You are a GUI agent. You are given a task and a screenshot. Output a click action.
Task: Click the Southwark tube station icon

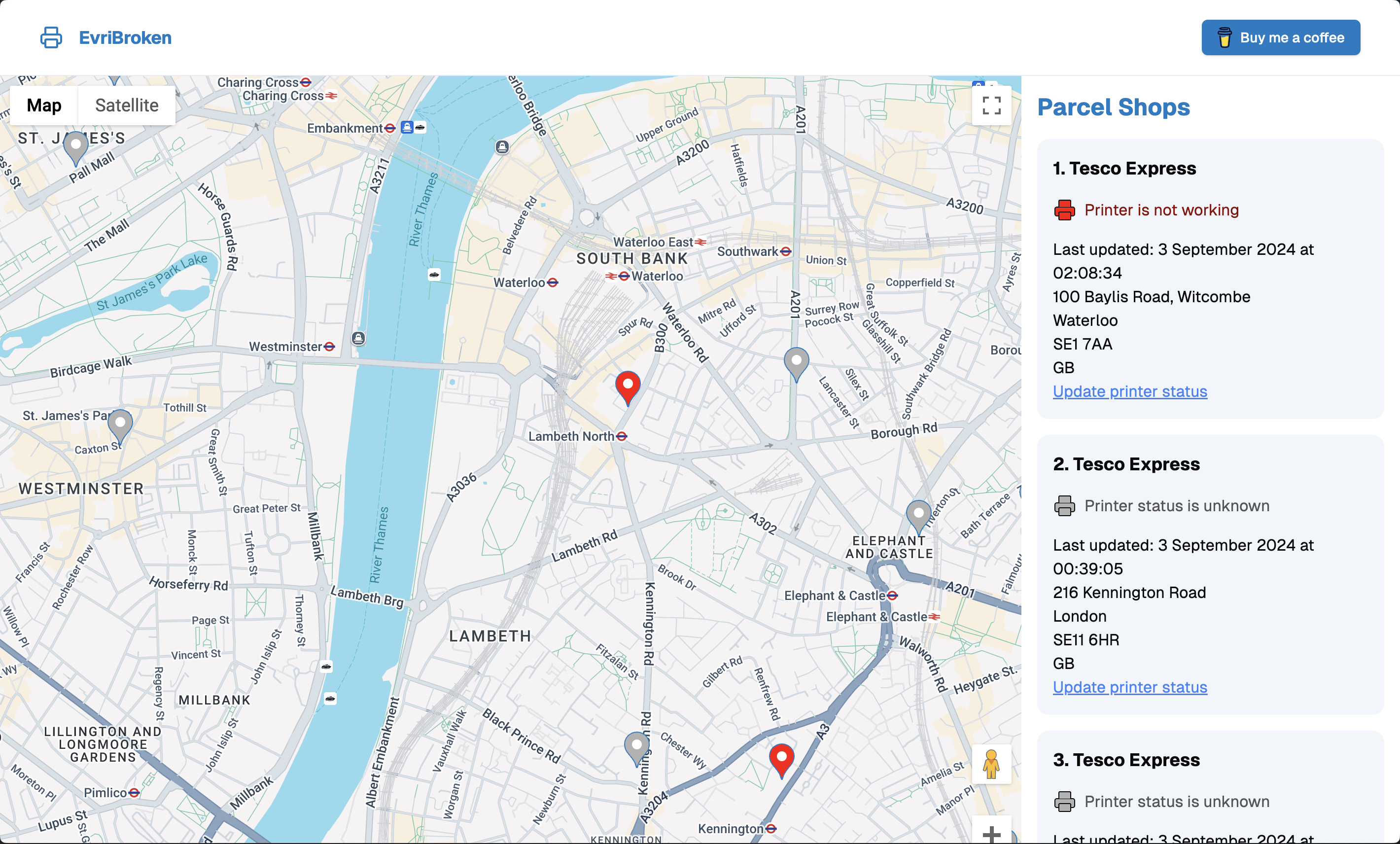pyautogui.click(x=786, y=252)
